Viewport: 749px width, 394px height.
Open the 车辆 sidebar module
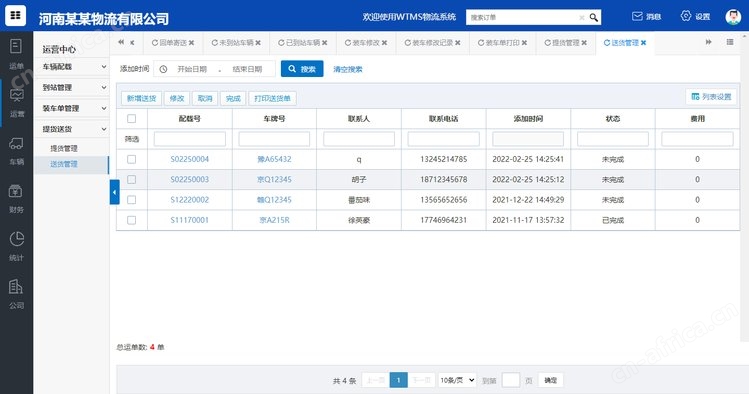tap(16, 150)
